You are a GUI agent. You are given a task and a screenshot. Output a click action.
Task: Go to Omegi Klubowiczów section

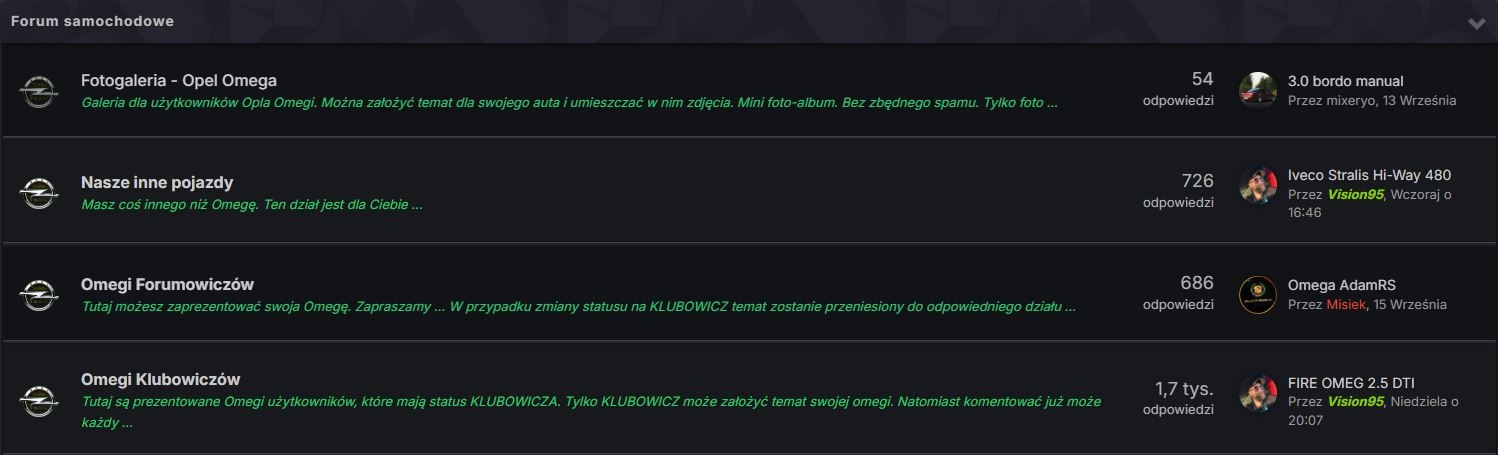(x=160, y=379)
